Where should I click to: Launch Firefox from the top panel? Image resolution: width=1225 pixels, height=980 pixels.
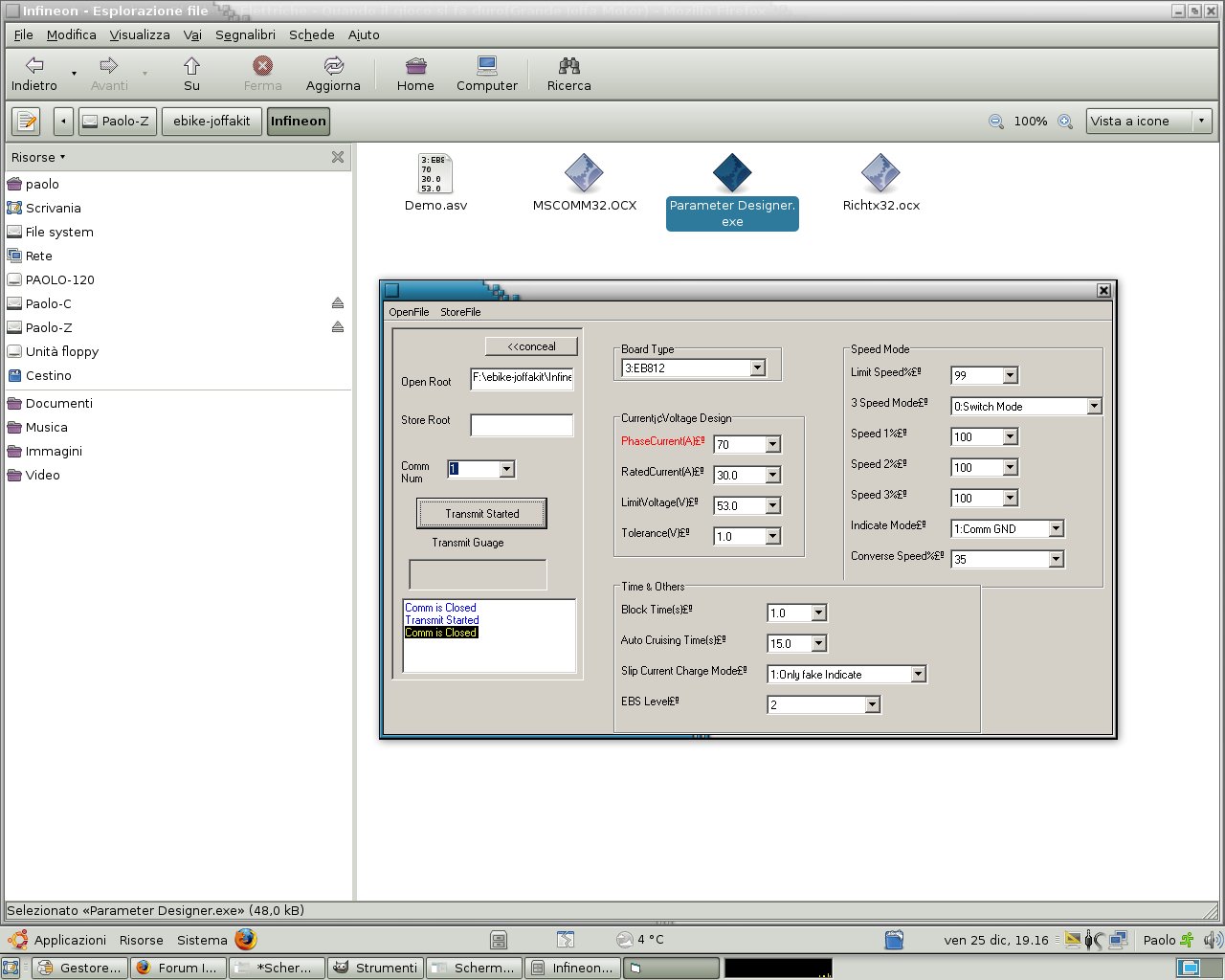[246, 939]
